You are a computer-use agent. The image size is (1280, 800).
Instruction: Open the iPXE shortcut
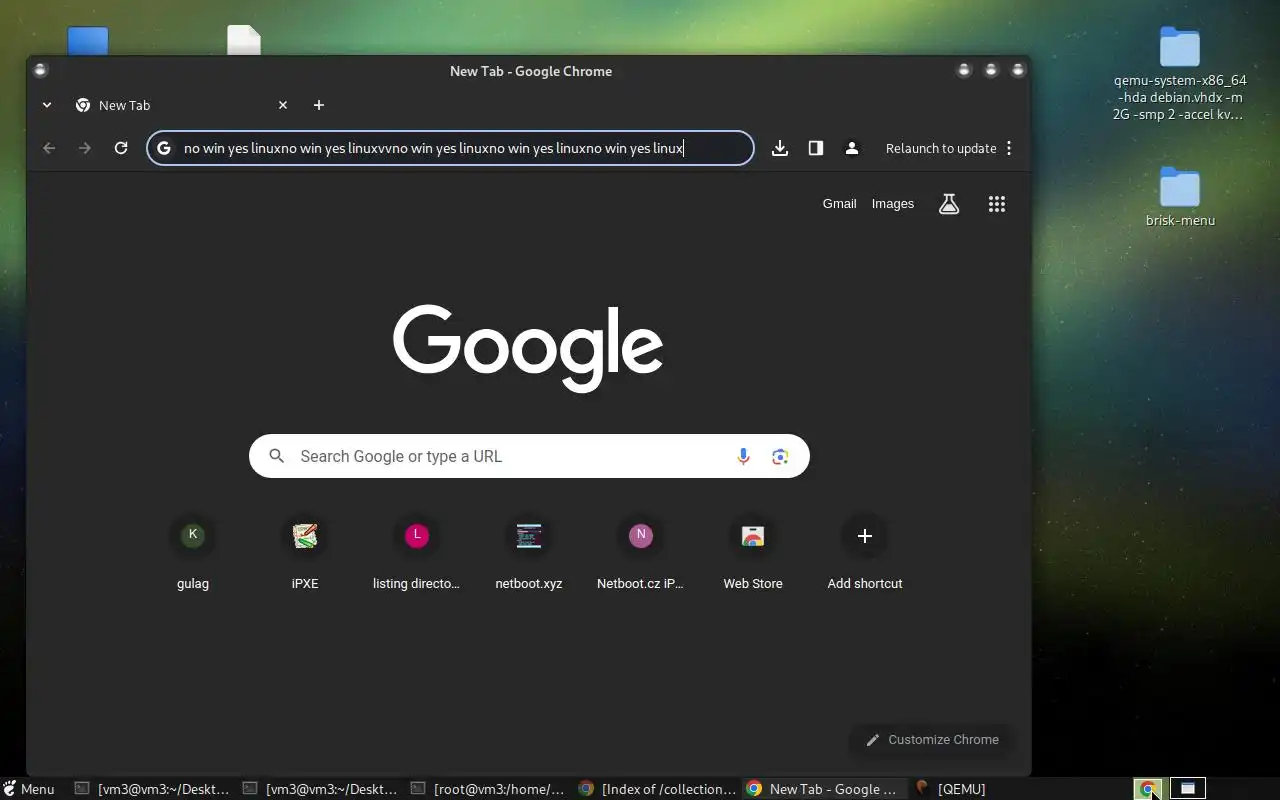(x=305, y=553)
